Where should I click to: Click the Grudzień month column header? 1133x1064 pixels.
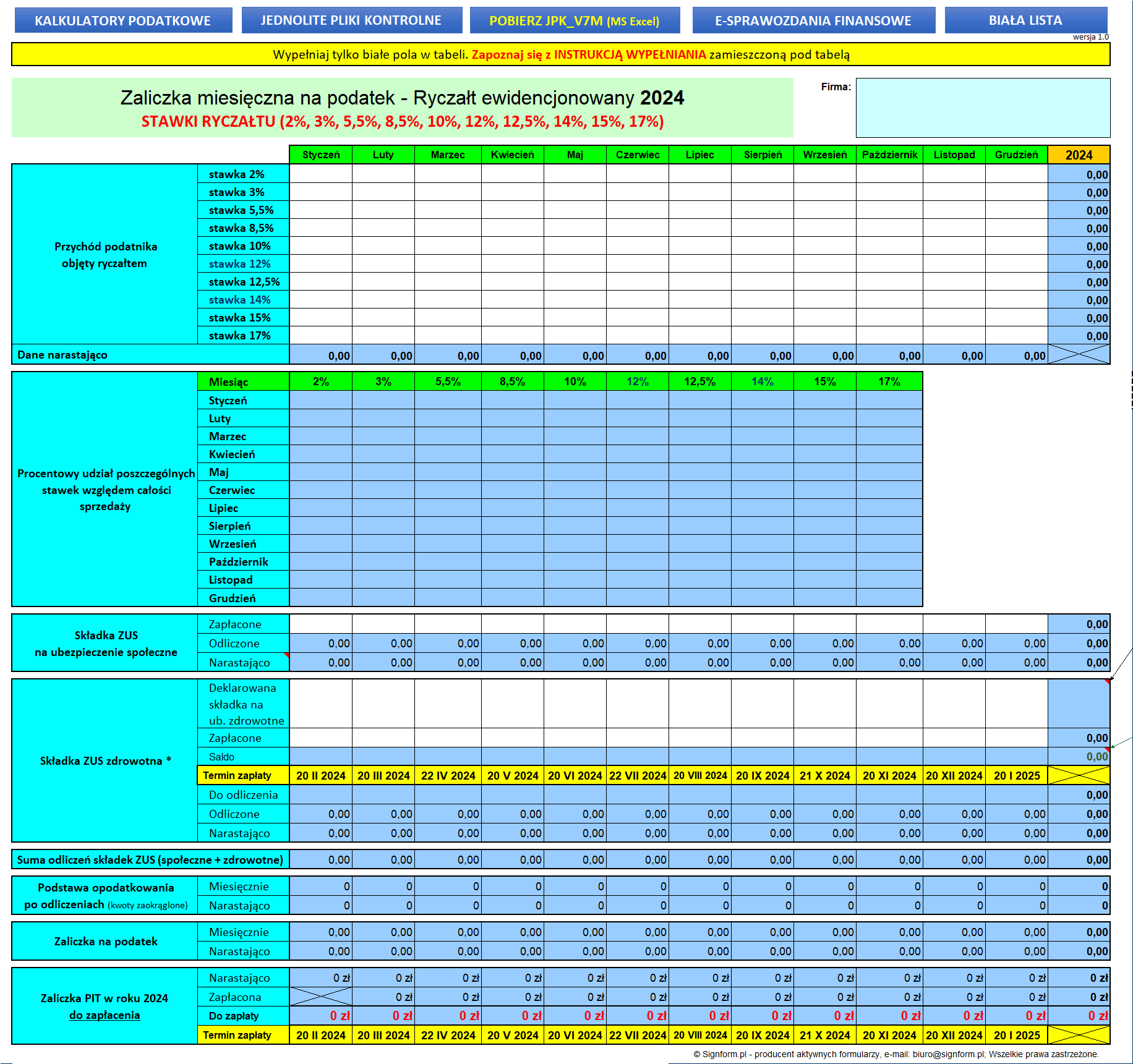(1017, 155)
